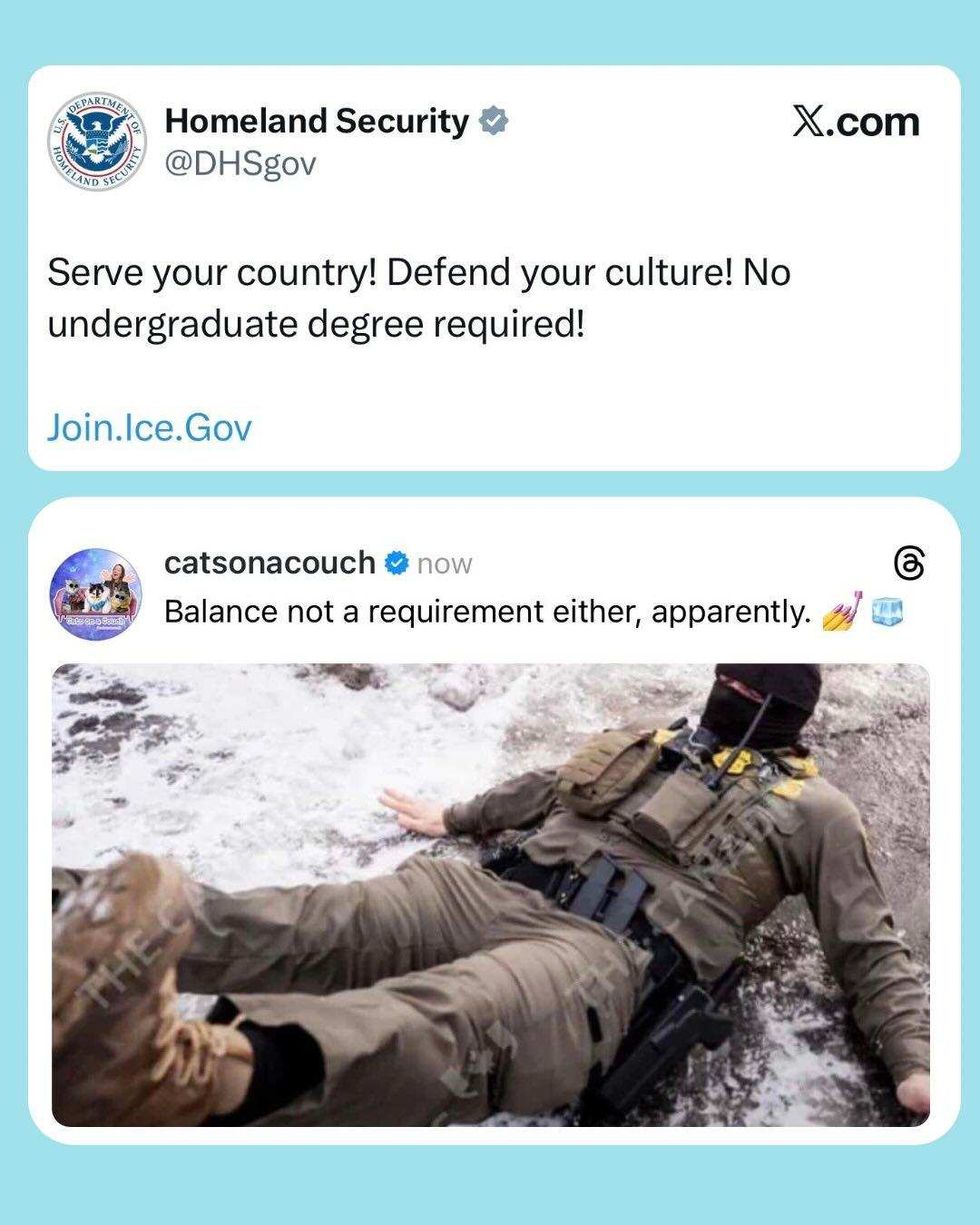This screenshot has height=1225, width=980.
Task: Open the Join.Ice.Gov link
Action: coord(149,428)
